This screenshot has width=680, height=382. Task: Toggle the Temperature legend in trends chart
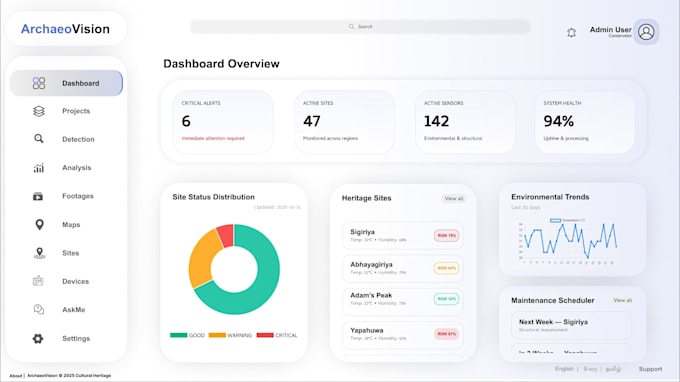pos(567,220)
